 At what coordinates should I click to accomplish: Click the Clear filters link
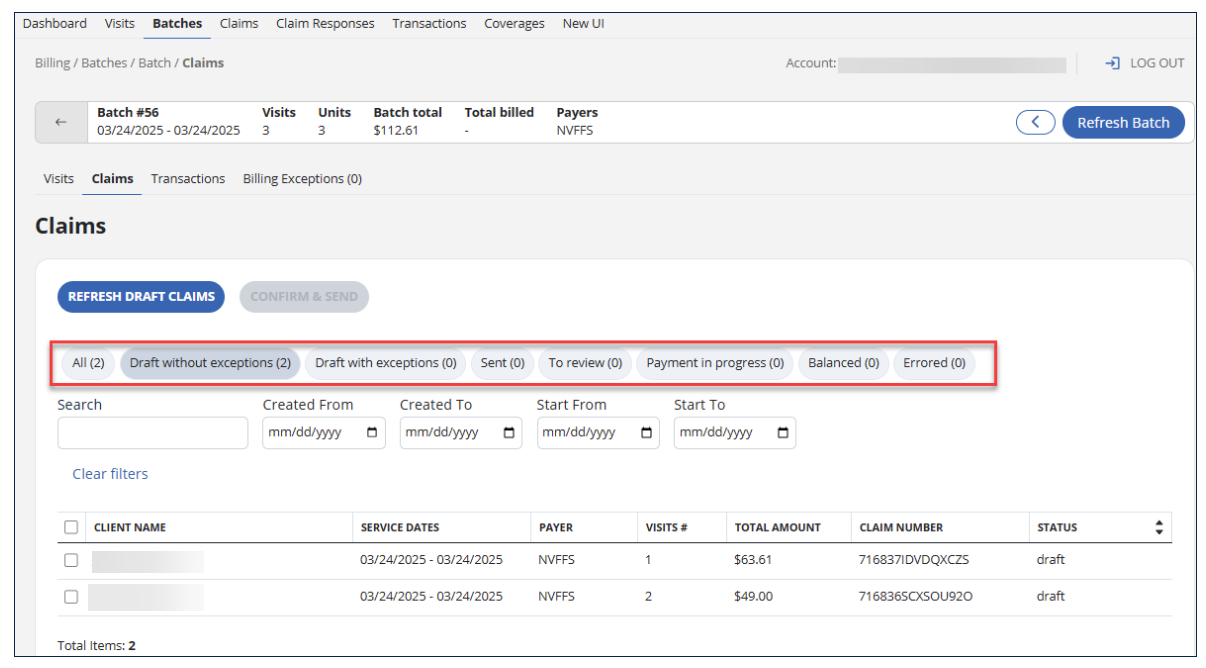[x=110, y=474]
